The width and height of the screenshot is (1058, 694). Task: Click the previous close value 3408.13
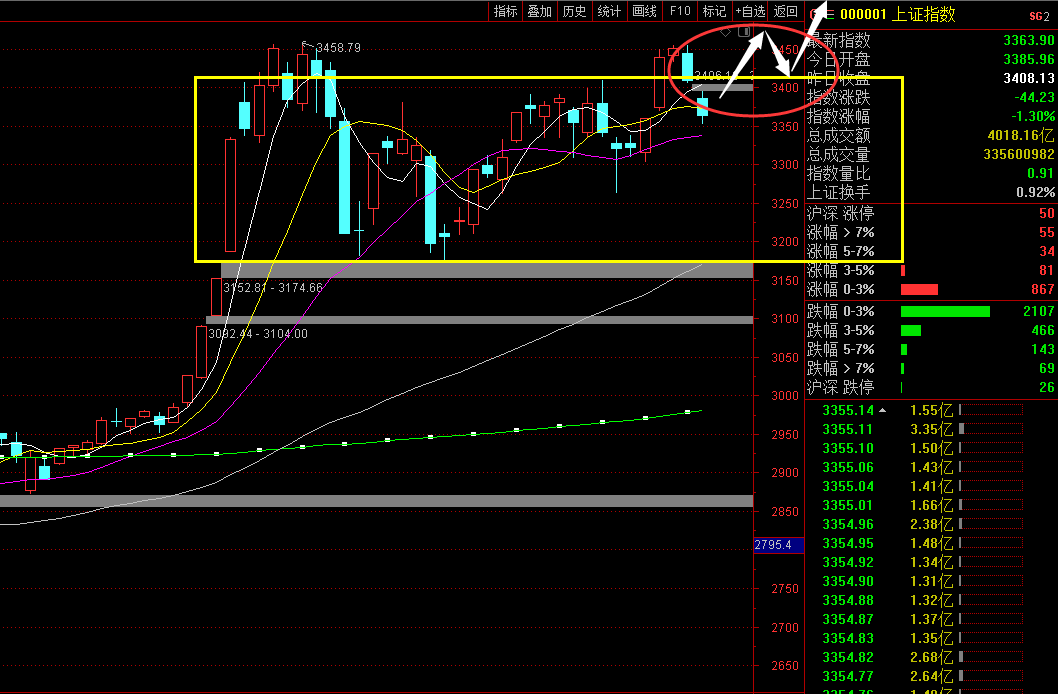tap(1029, 78)
